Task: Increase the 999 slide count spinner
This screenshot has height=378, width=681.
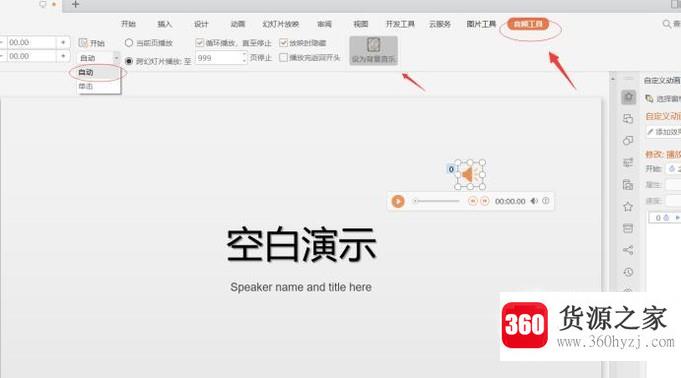Action: (x=244, y=54)
